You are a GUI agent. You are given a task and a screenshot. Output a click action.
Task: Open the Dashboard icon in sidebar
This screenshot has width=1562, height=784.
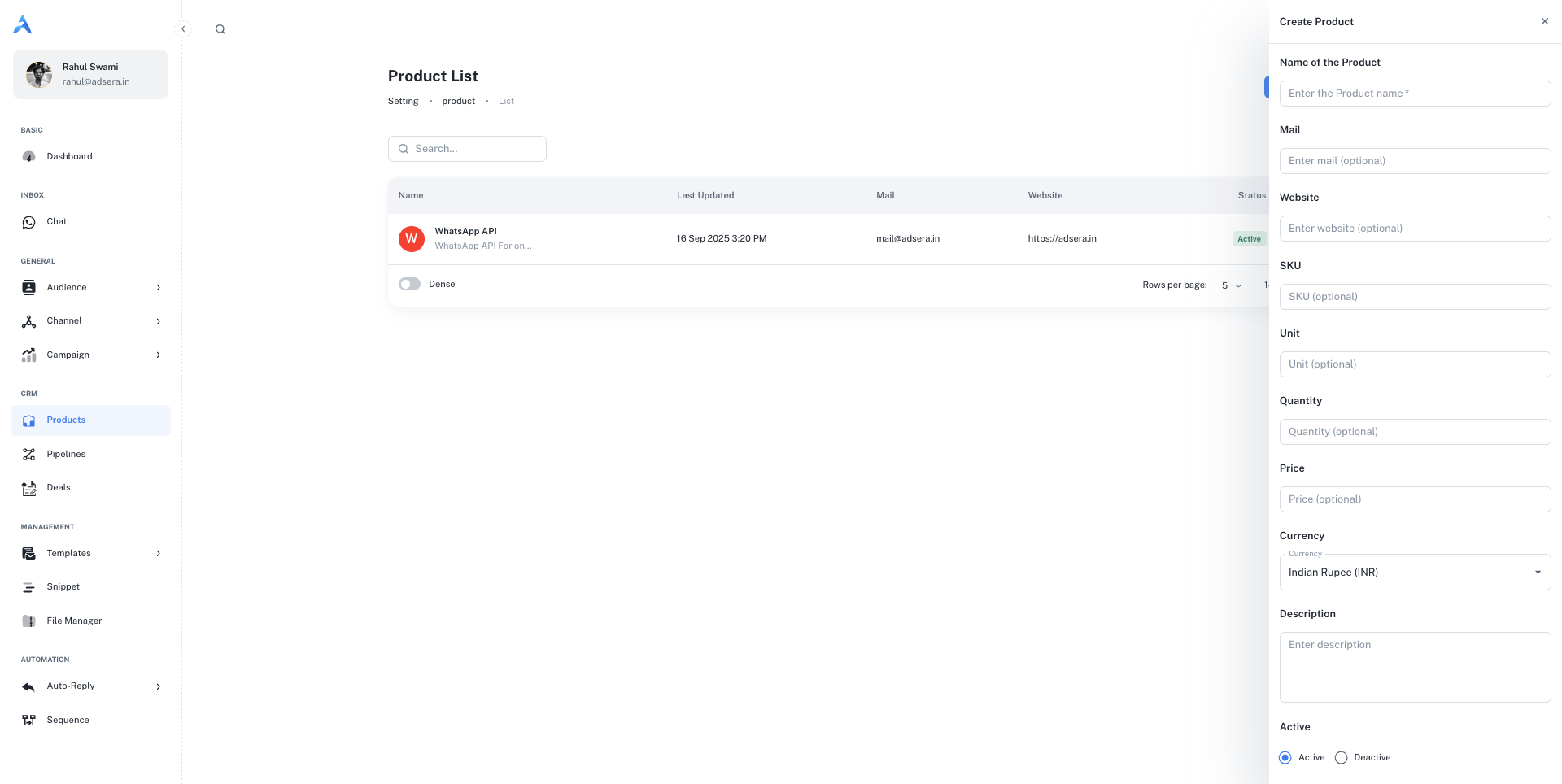(29, 156)
